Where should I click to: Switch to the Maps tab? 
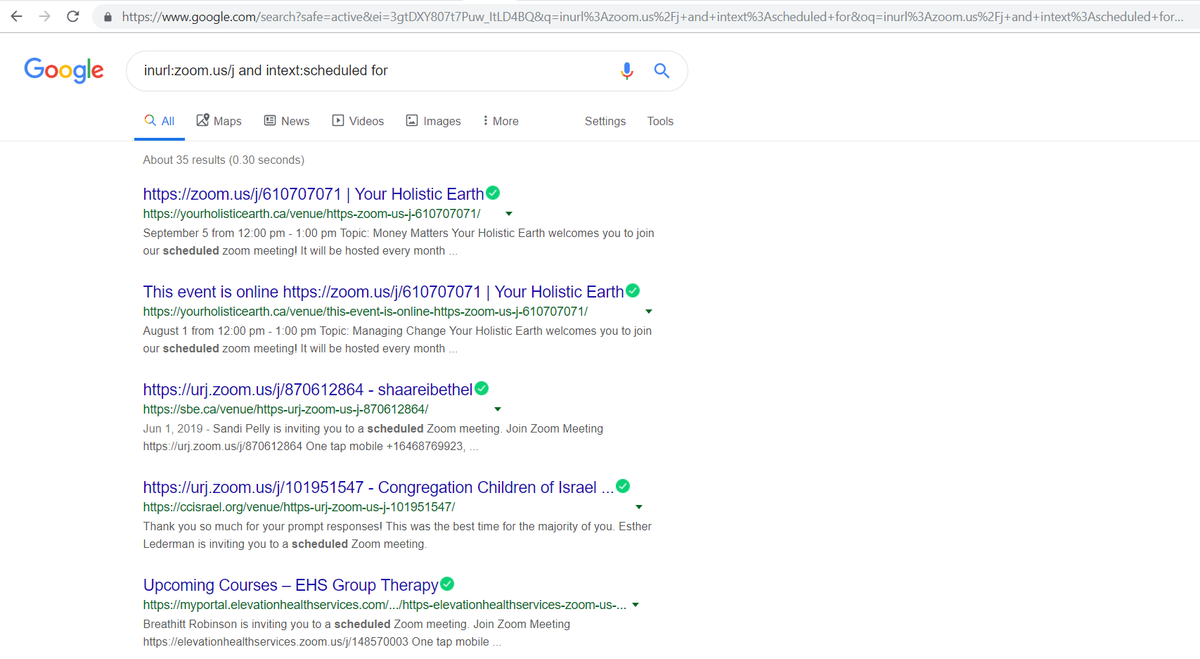pyautogui.click(x=219, y=121)
